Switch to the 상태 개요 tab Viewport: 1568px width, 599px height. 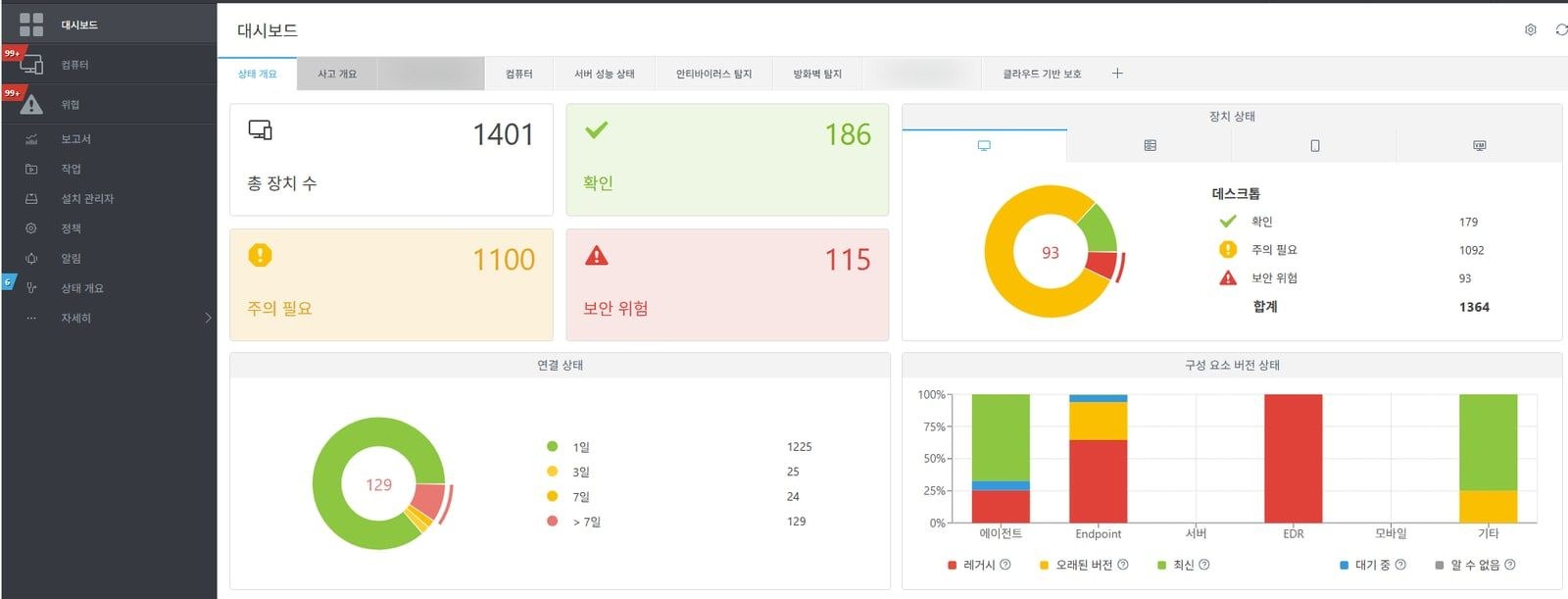[x=257, y=74]
